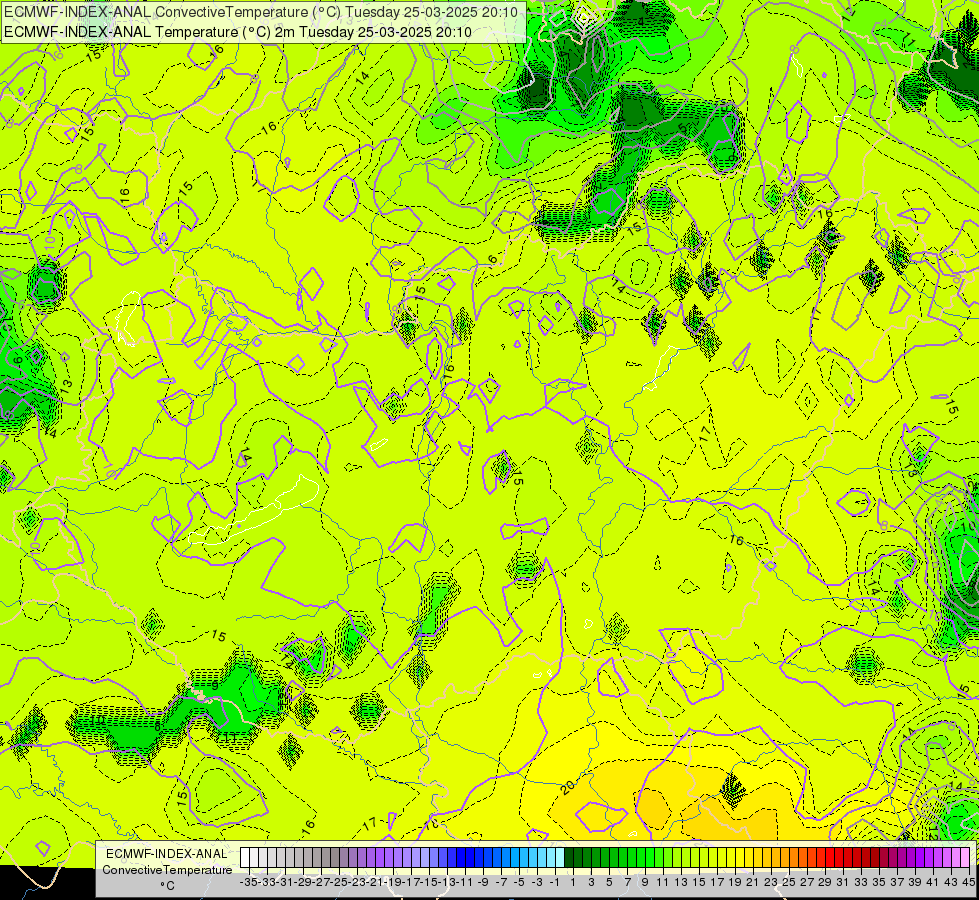The image size is (979, 900).
Task: Select the bright green 9 °C legend swatch
Action: (641, 858)
